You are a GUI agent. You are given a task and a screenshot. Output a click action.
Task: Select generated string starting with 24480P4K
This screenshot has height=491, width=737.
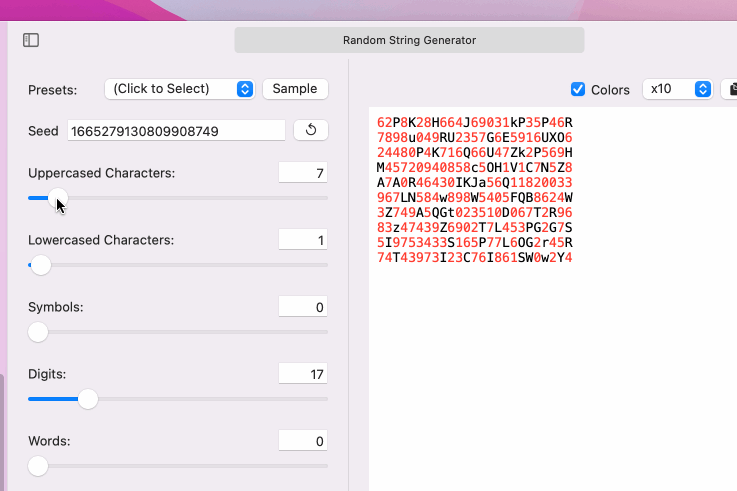(475, 153)
